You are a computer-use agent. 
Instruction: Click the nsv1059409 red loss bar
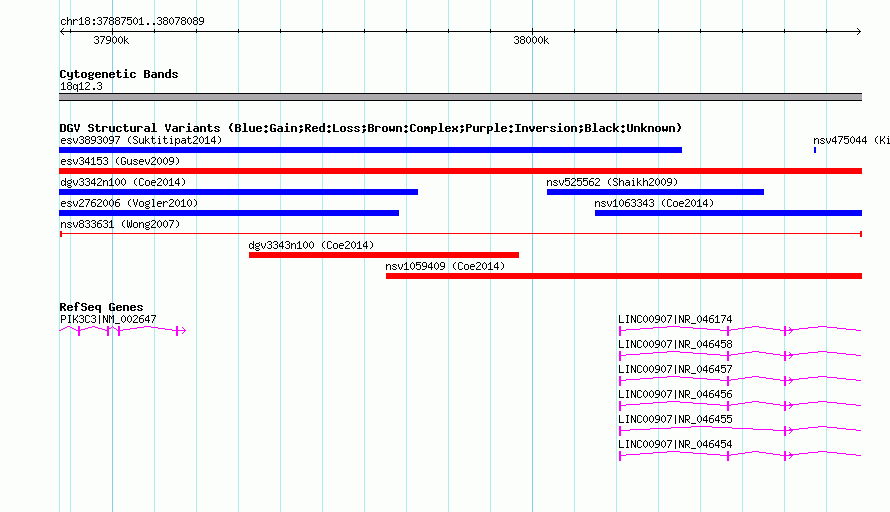coord(624,276)
